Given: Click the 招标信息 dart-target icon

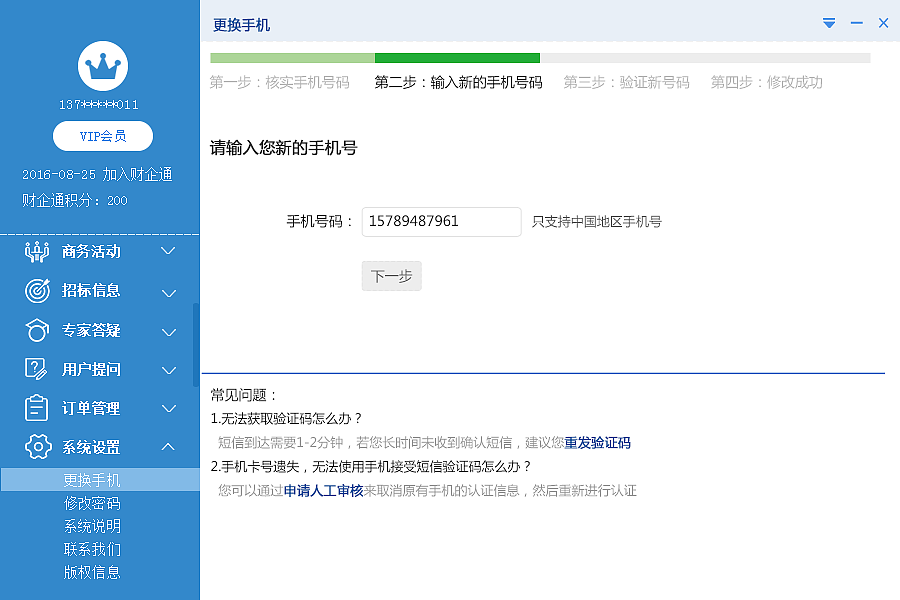Looking at the screenshot, I should coord(36,291).
